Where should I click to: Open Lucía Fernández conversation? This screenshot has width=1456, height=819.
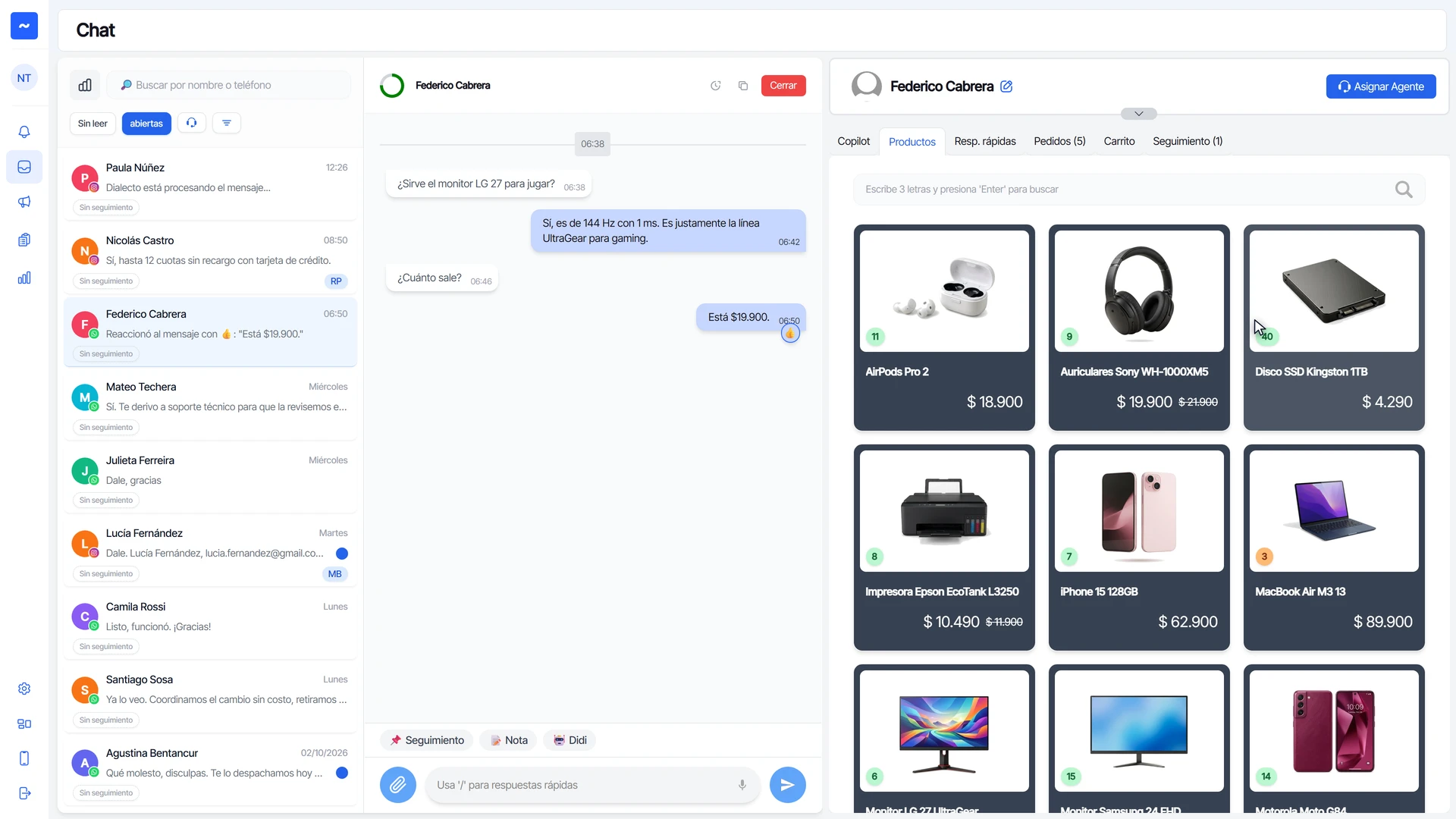point(210,552)
